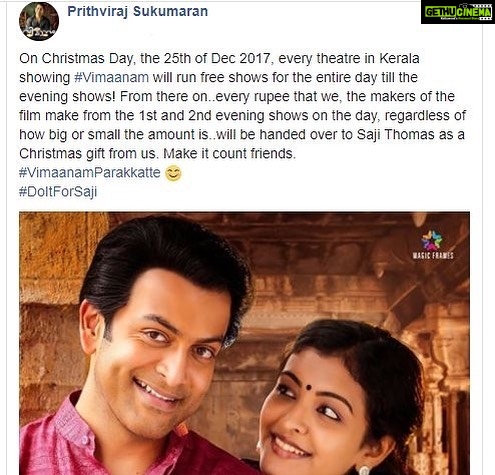Viewport: 495px width, 475px height.
Task: Click the colorful Magic Frames star icon
Action: [431, 240]
